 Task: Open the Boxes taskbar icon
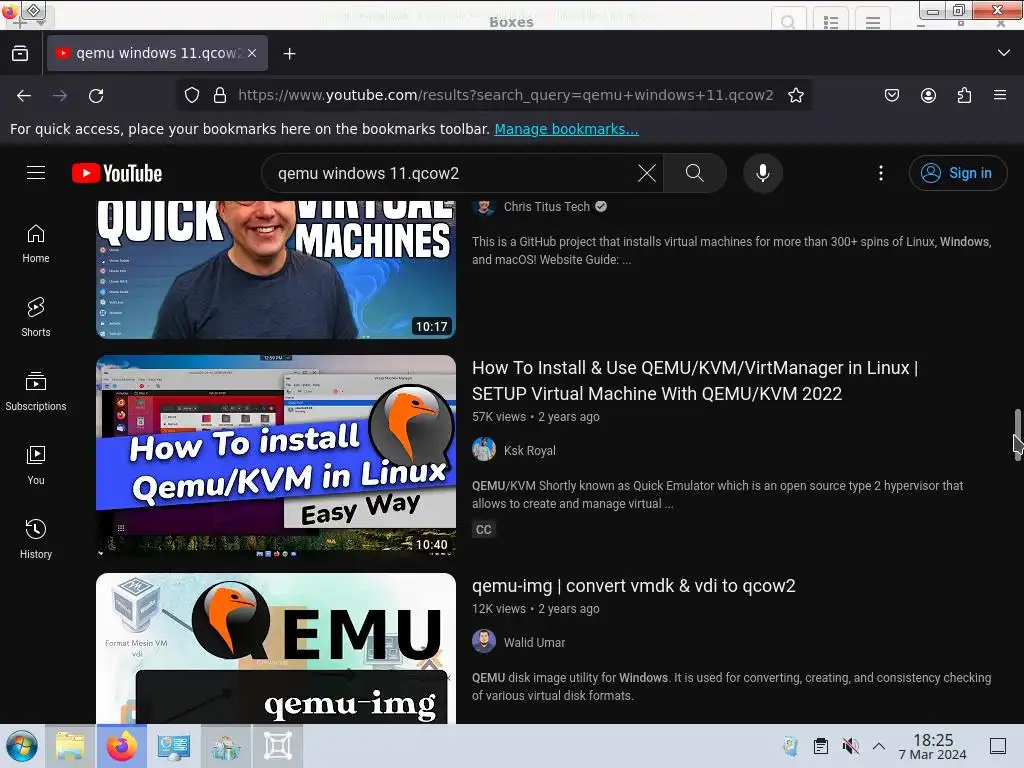click(x=278, y=746)
